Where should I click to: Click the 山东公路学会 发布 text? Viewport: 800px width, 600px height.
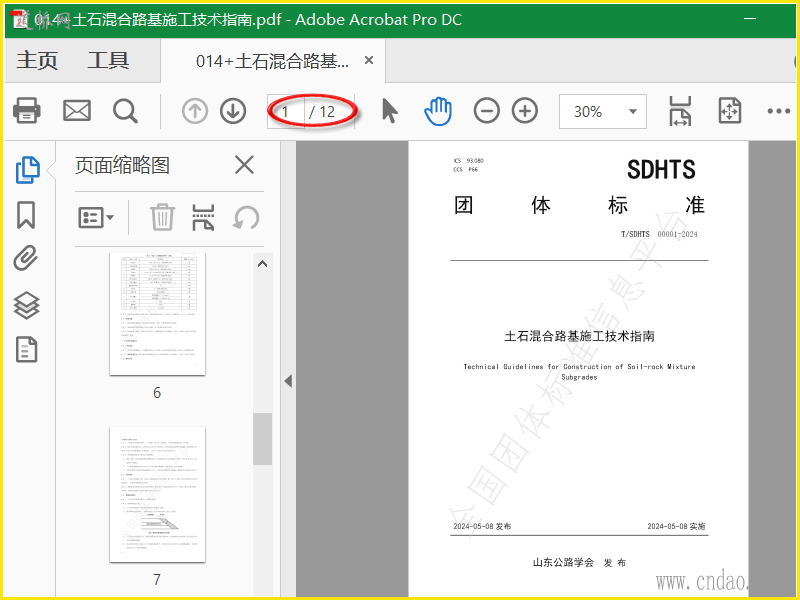[579, 562]
